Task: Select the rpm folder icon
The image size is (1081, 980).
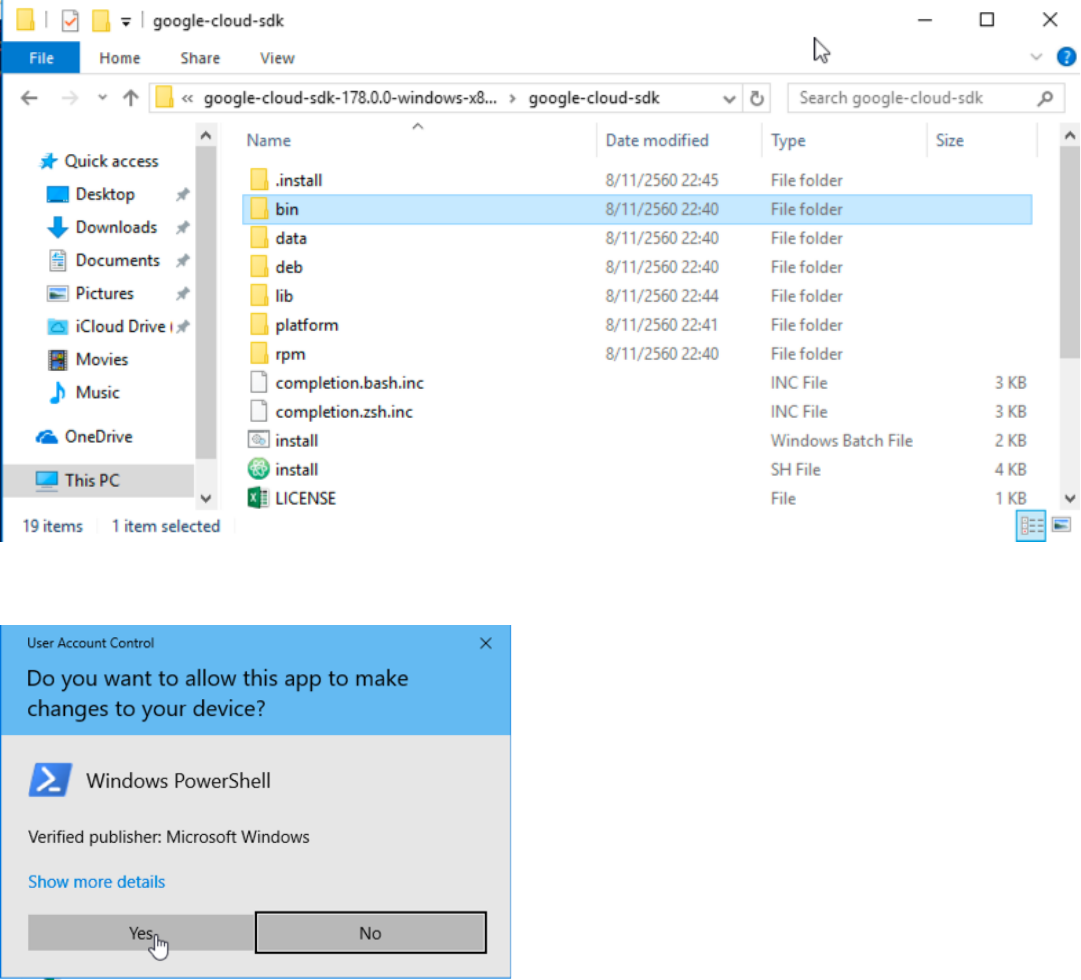Action: 259,354
